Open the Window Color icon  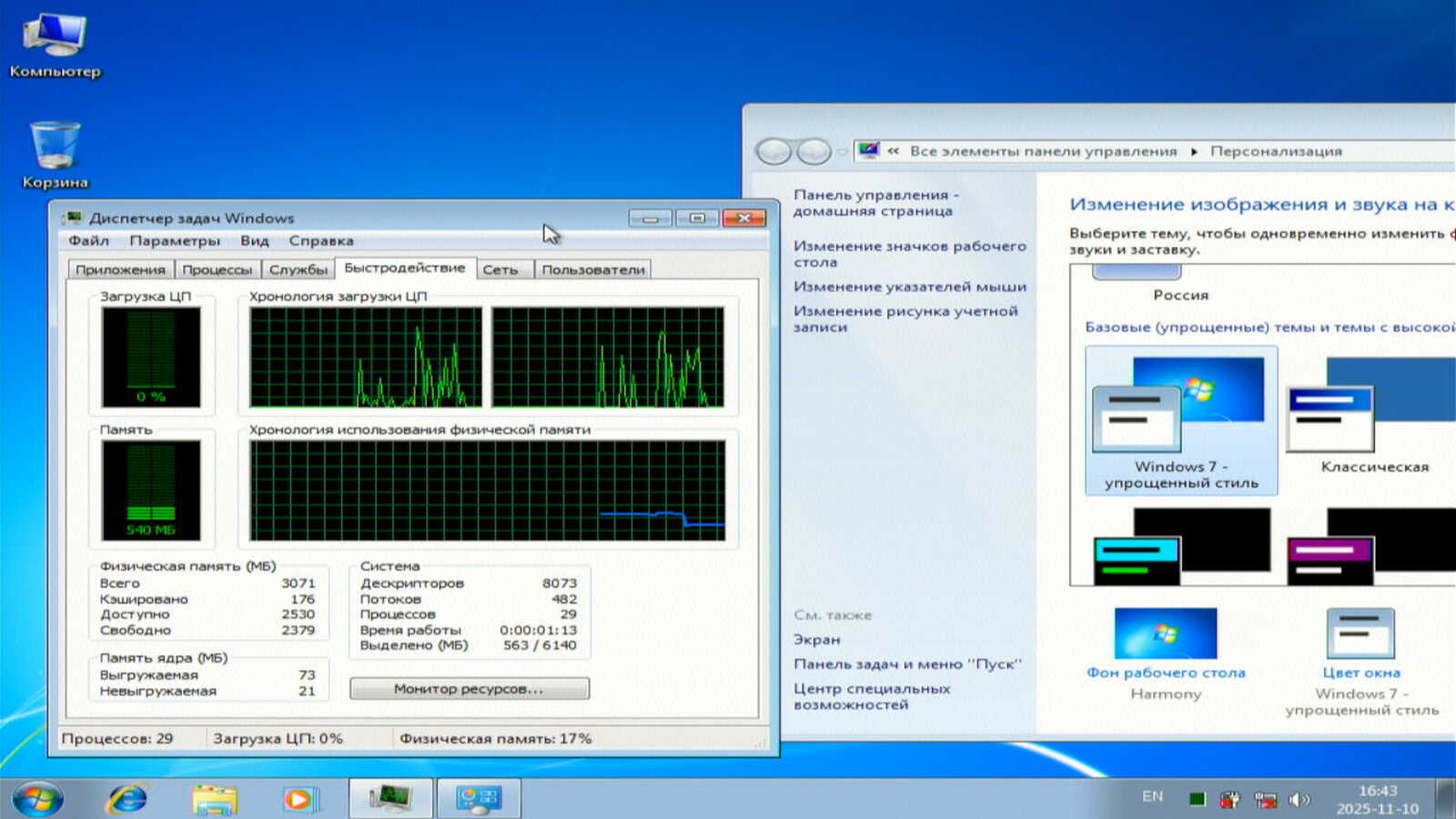click(1360, 634)
